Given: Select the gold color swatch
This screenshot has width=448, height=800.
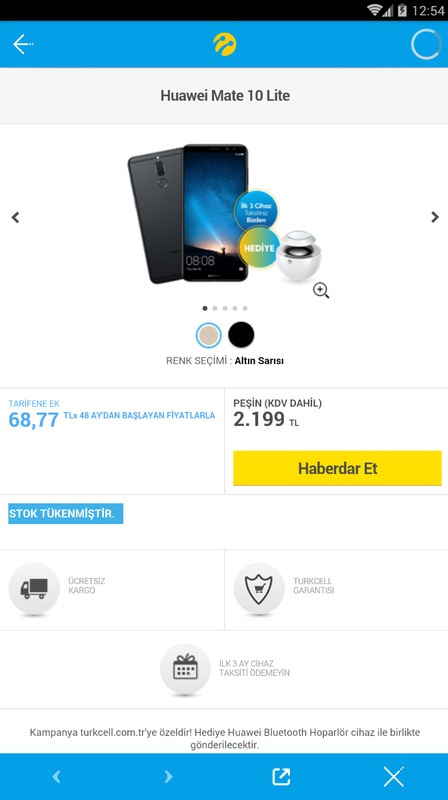Looking at the screenshot, I should click(x=209, y=335).
